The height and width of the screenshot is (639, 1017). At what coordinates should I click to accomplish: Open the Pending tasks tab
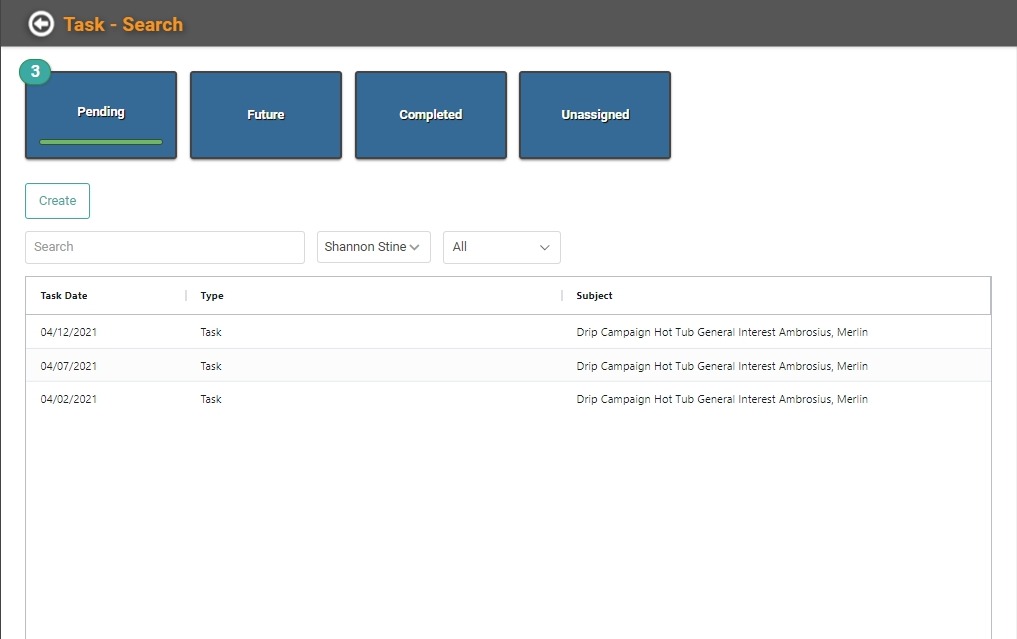(x=101, y=115)
